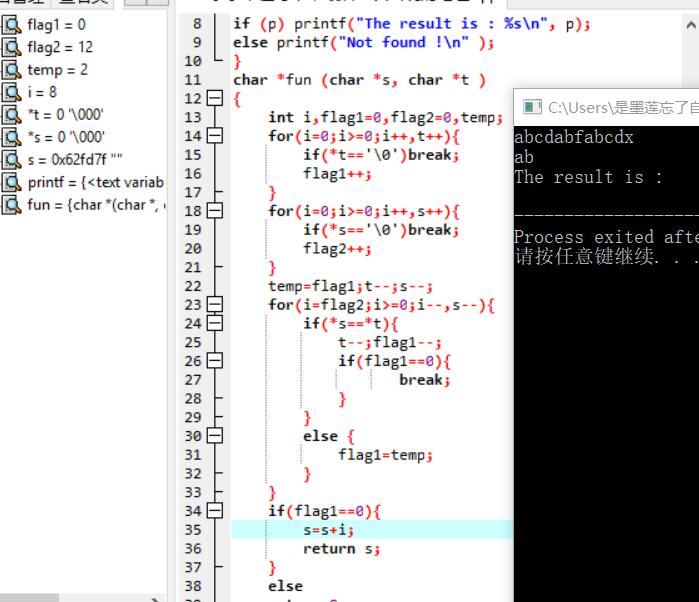The image size is (699, 602).
Task: Select the fun = {char *(char * watch entry
Action: coord(96,205)
